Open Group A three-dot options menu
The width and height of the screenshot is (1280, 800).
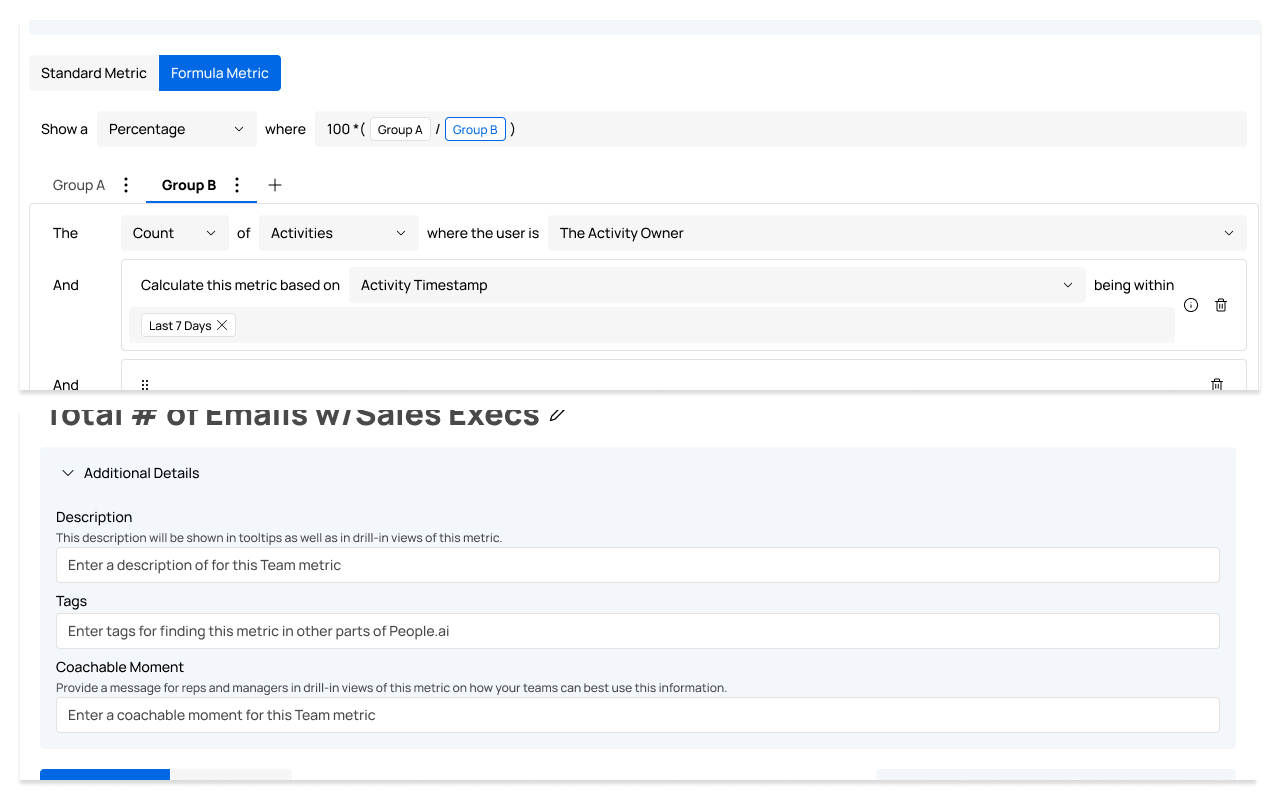(126, 185)
